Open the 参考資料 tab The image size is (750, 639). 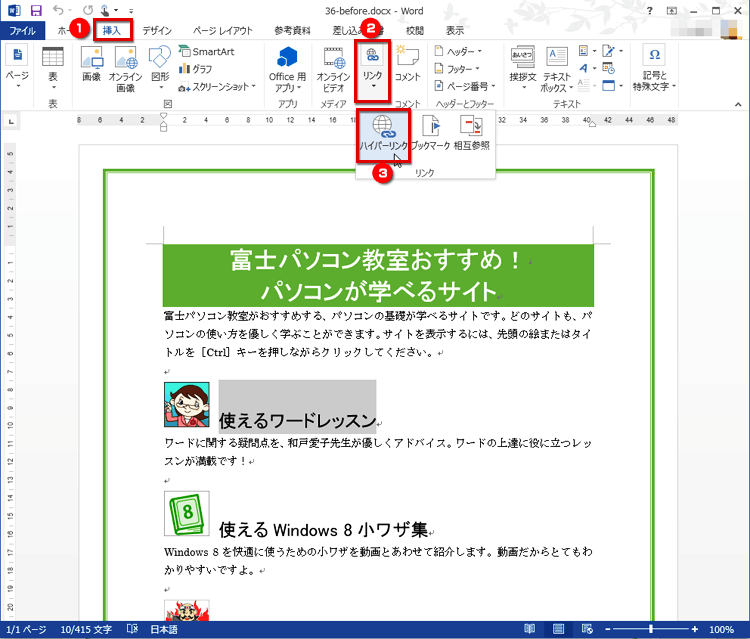292,31
